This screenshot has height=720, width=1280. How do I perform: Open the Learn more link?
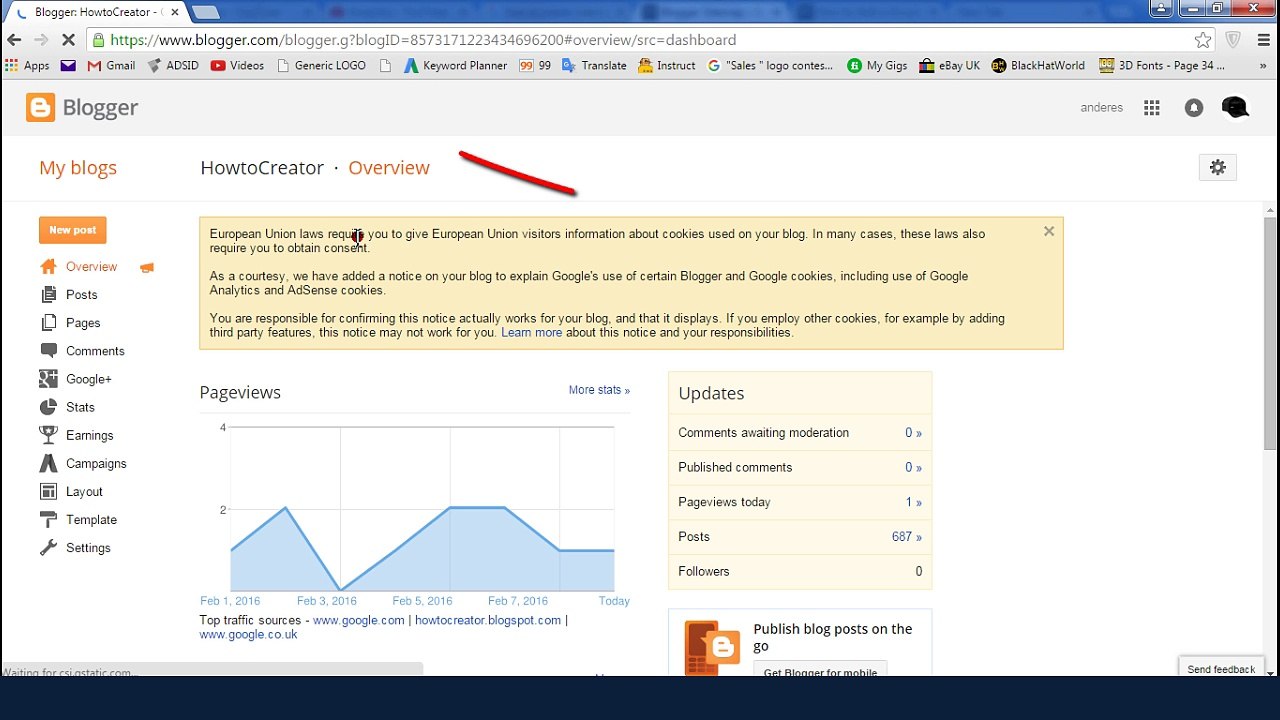point(532,333)
